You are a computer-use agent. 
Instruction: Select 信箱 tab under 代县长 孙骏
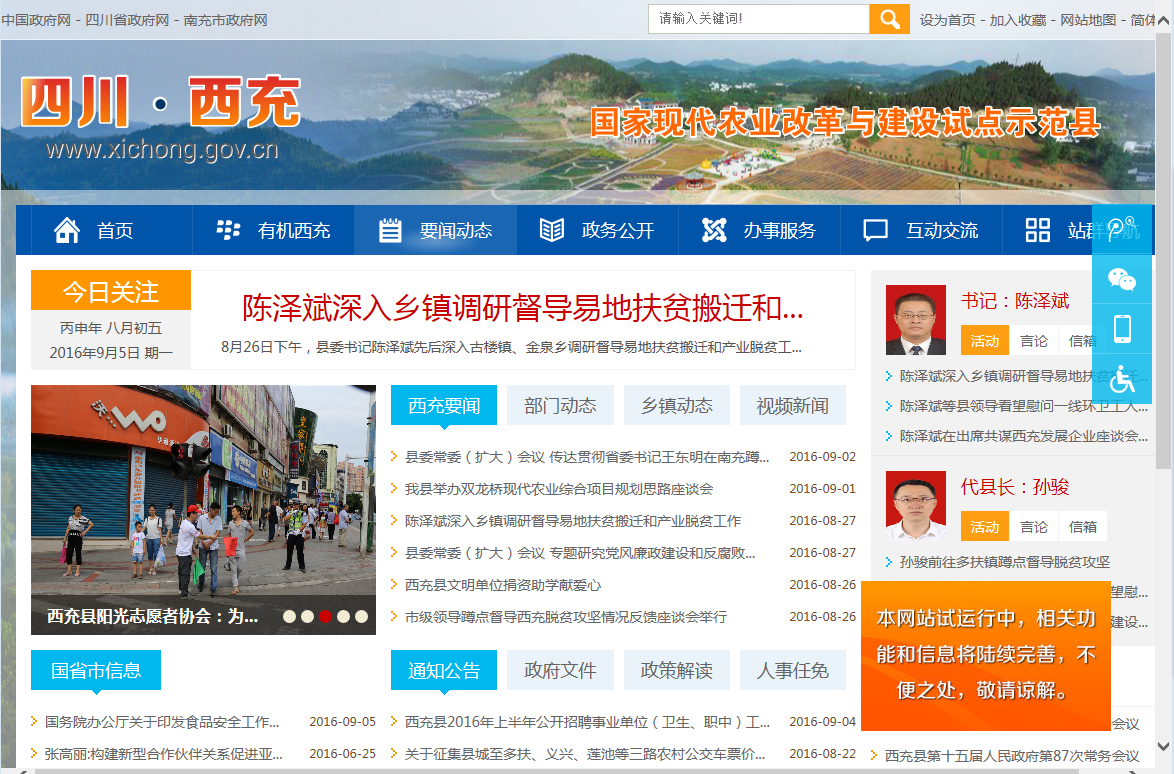[1082, 526]
